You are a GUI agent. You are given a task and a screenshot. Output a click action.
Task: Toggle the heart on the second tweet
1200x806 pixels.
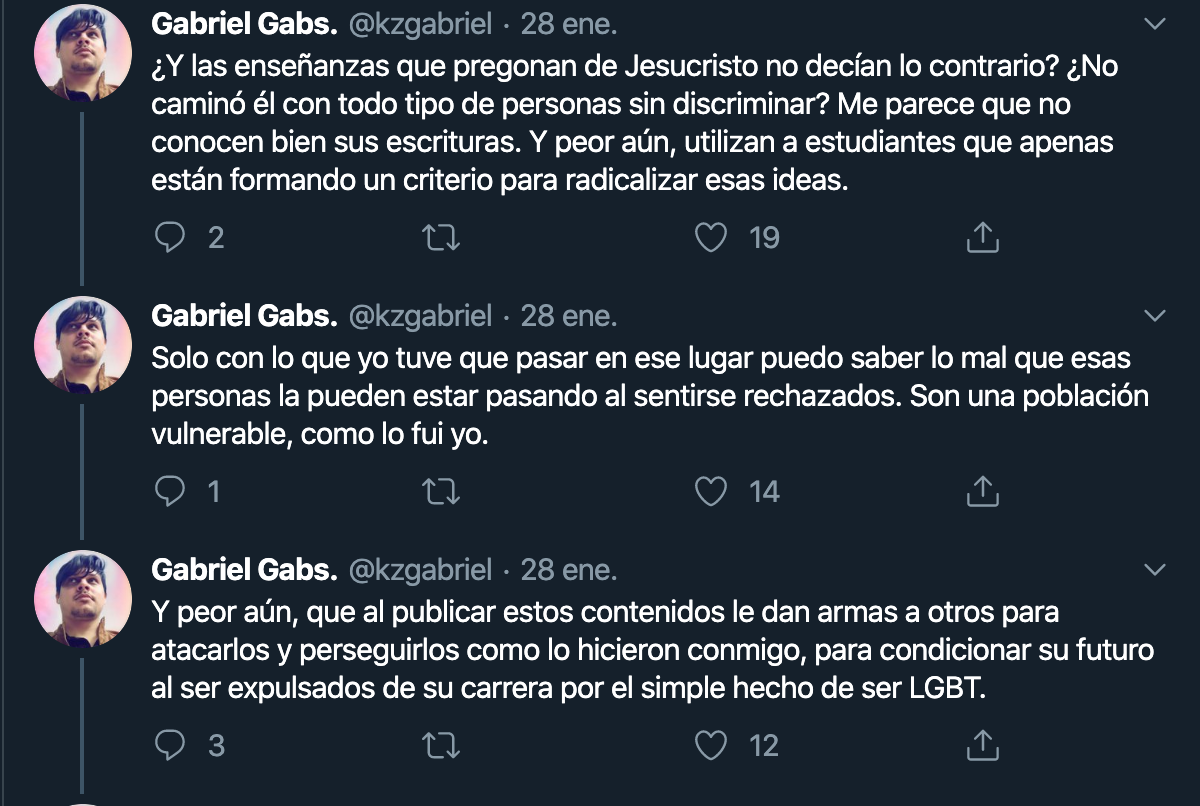coord(711,491)
